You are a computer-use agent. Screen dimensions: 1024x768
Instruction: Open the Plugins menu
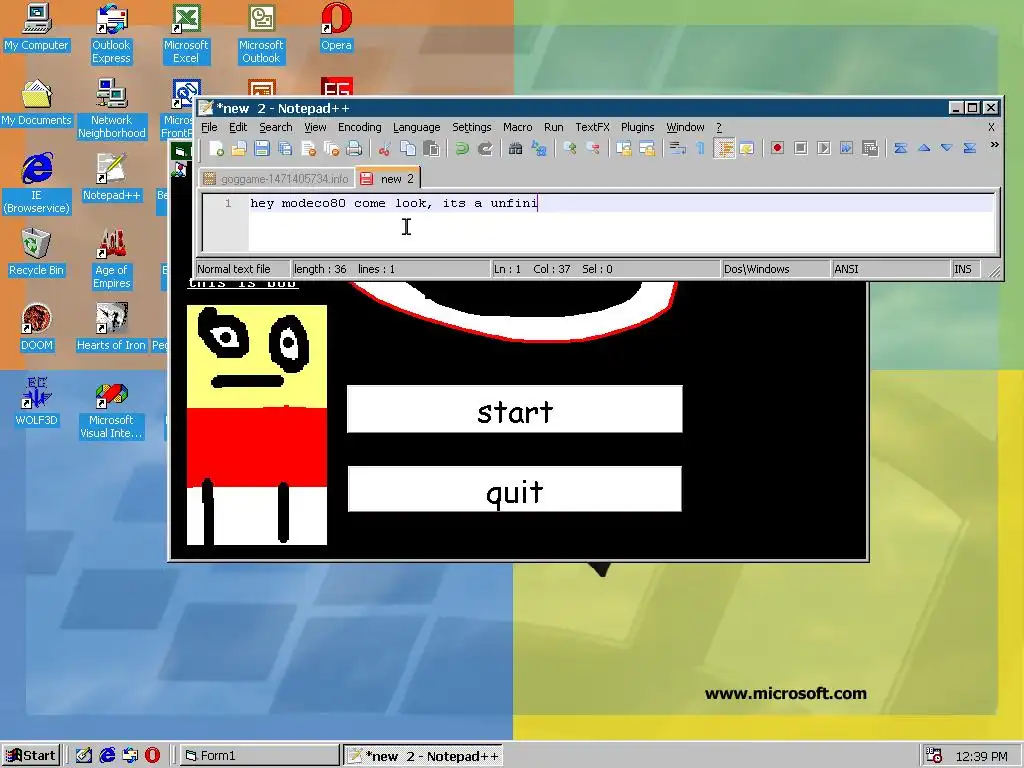click(x=637, y=127)
